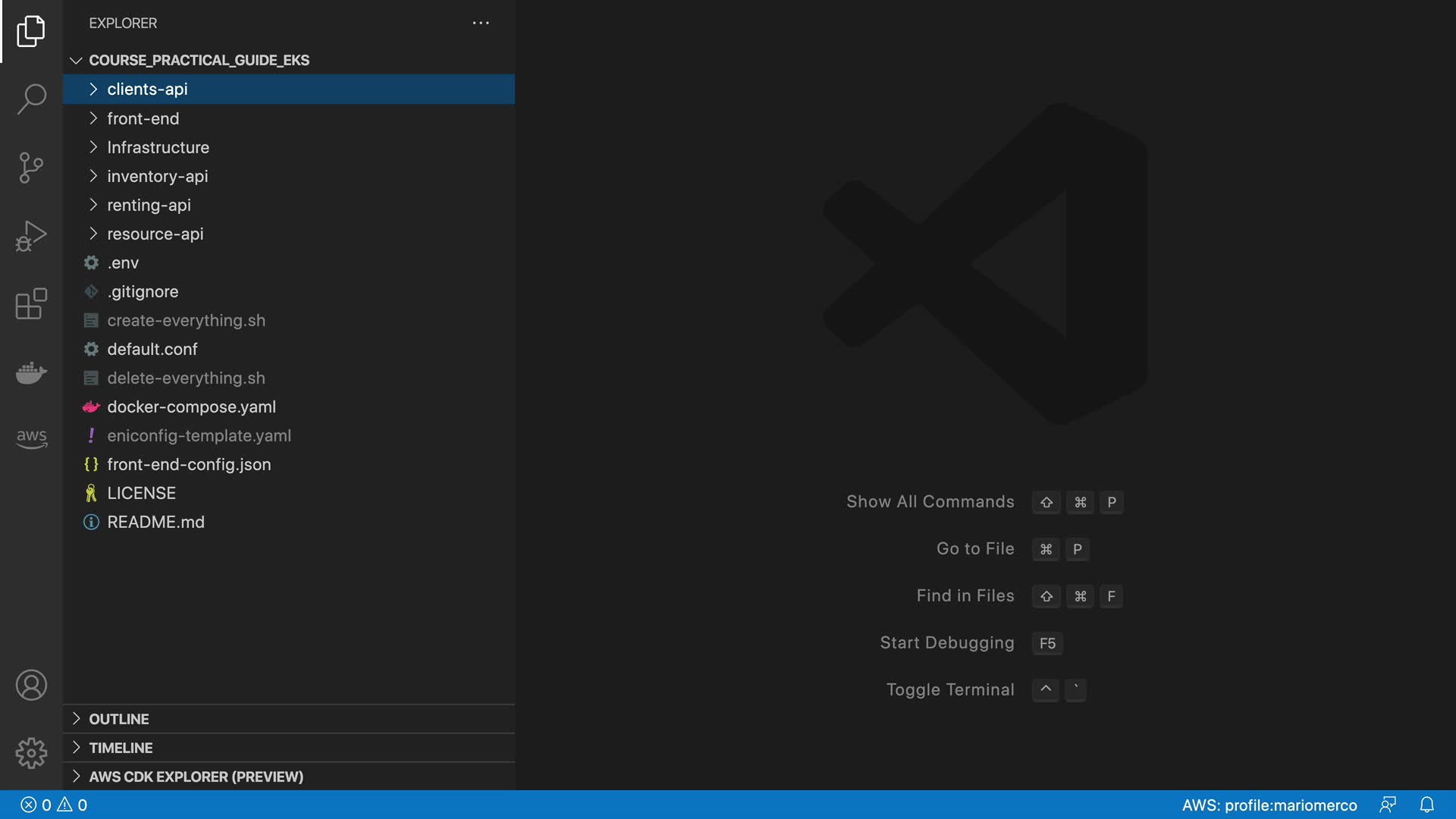The width and height of the screenshot is (1456, 819).
Task: Open Explorer views and more actions menu
Action: [481, 23]
